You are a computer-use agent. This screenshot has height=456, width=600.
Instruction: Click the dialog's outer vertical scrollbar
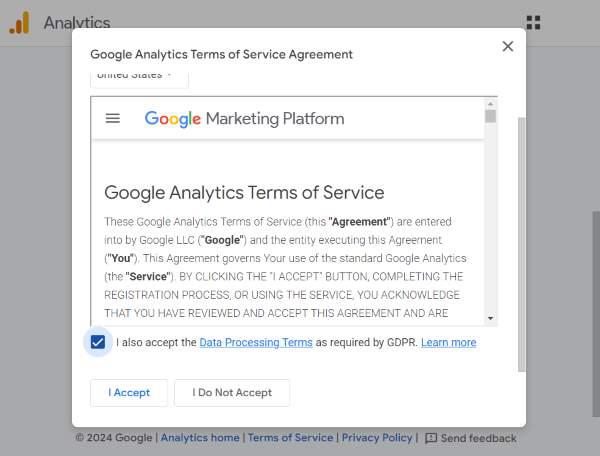coord(519,240)
